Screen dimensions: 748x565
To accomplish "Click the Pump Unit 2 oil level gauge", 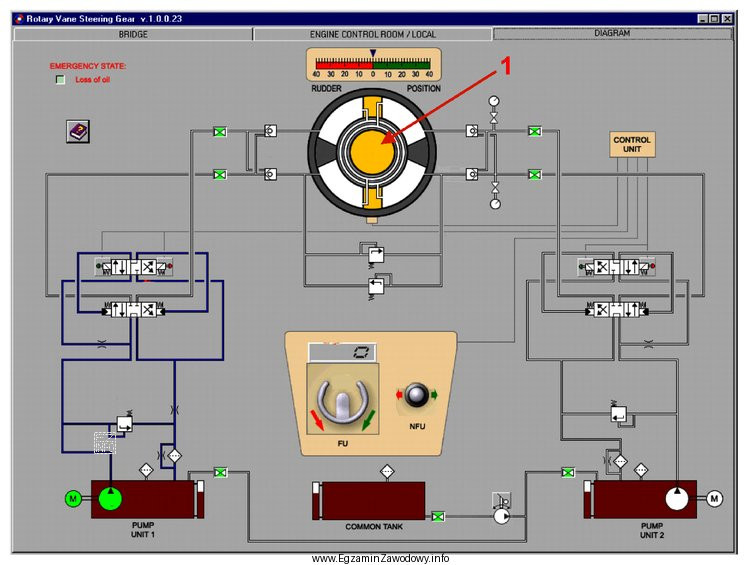I will pos(588,499).
